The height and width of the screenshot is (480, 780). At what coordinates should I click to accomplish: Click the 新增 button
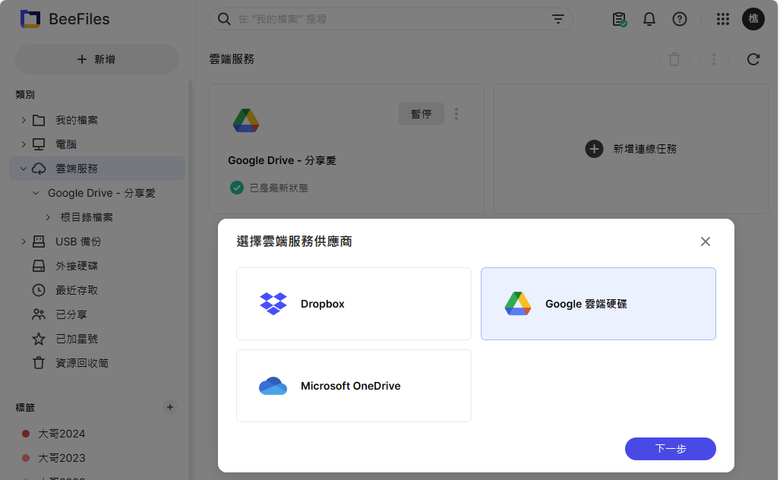click(97, 59)
